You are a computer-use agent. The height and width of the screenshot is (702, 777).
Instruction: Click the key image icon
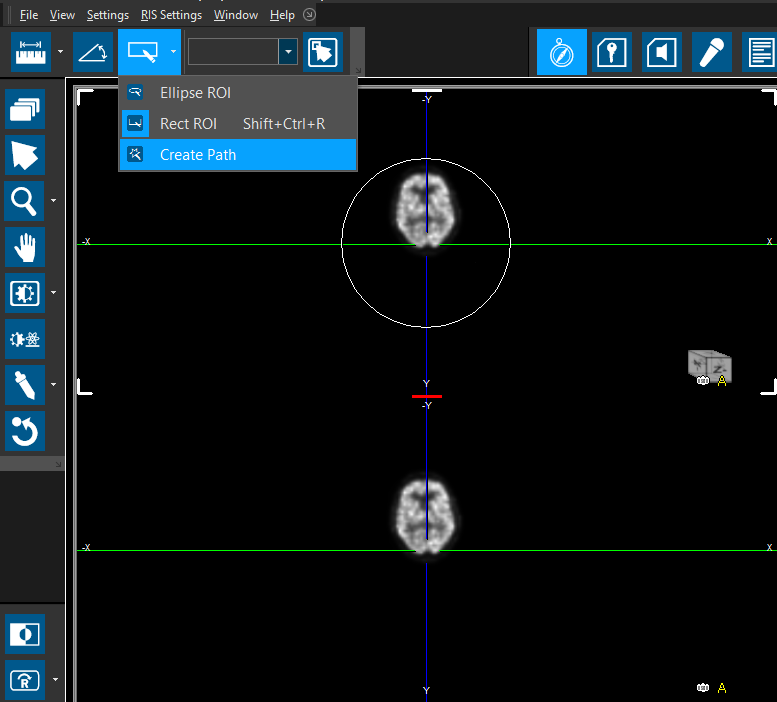(611, 52)
